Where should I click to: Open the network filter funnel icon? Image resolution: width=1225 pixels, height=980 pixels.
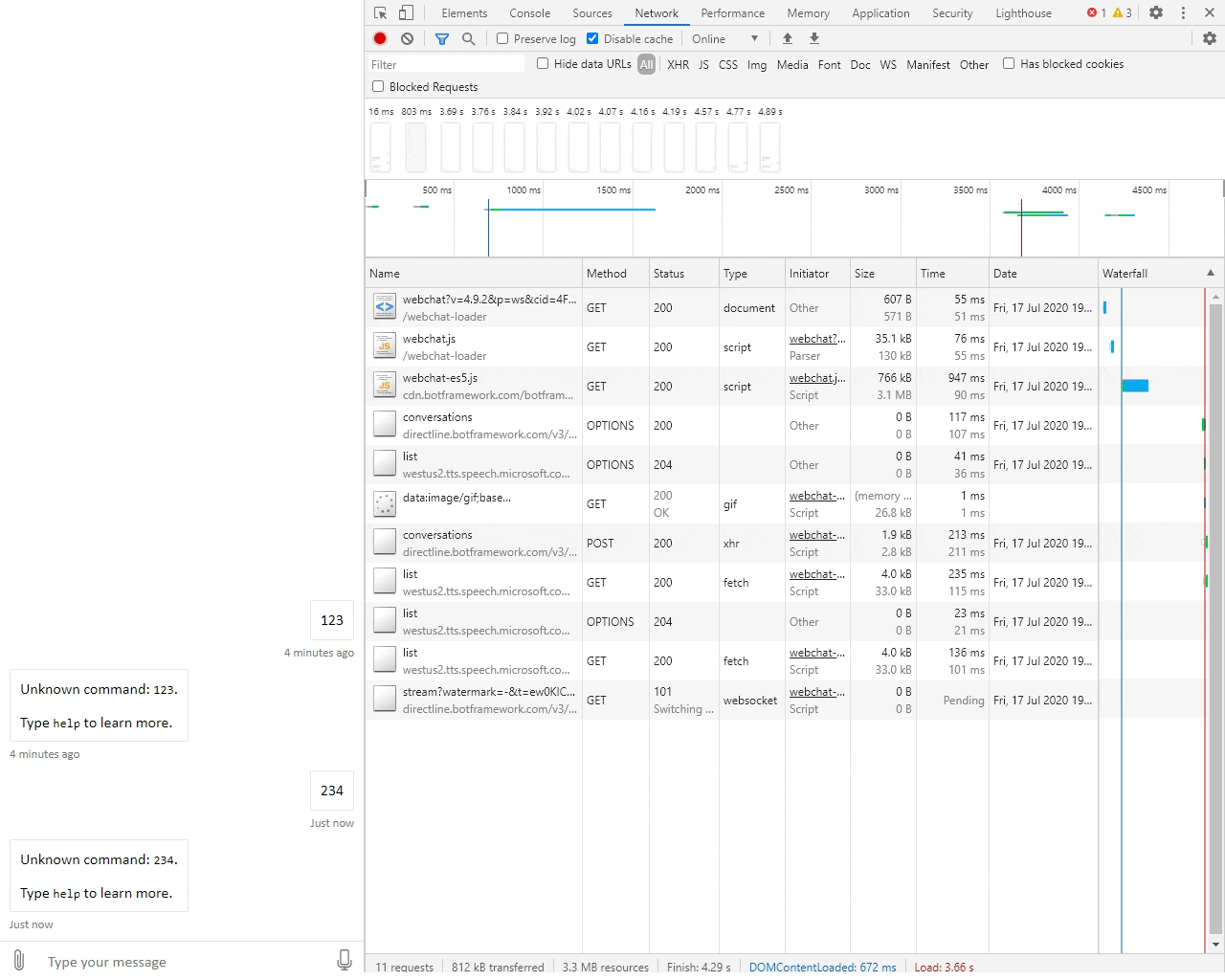point(441,38)
